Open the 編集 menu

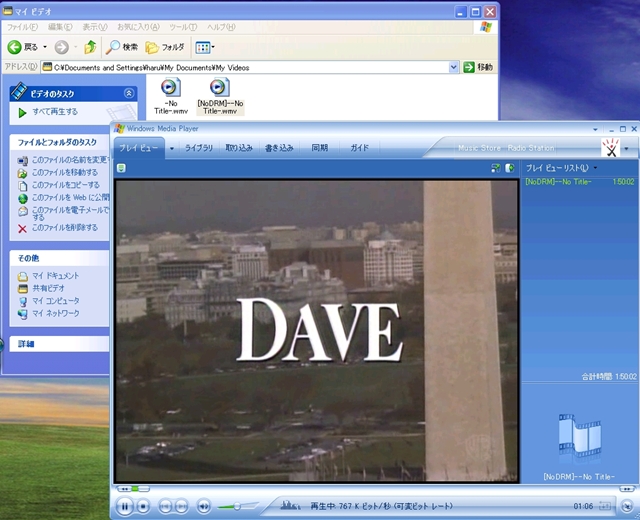click(x=60, y=27)
